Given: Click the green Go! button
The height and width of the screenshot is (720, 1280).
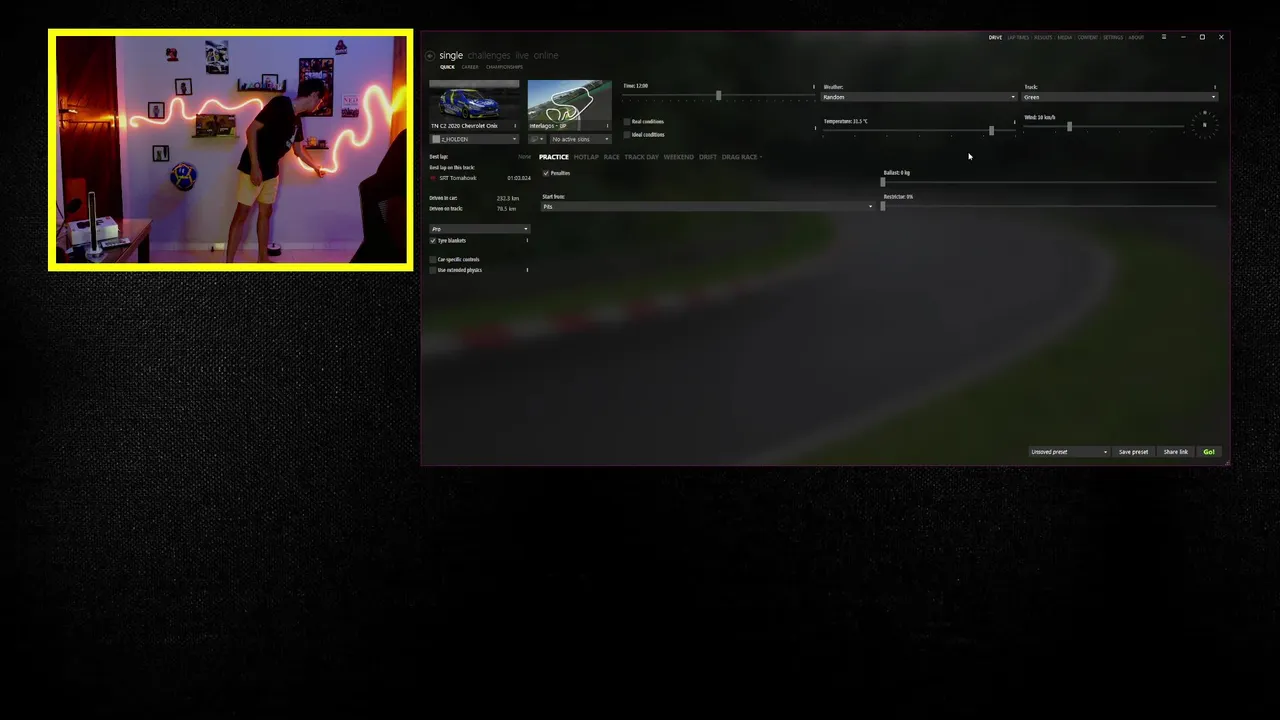Looking at the screenshot, I should [1209, 452].
